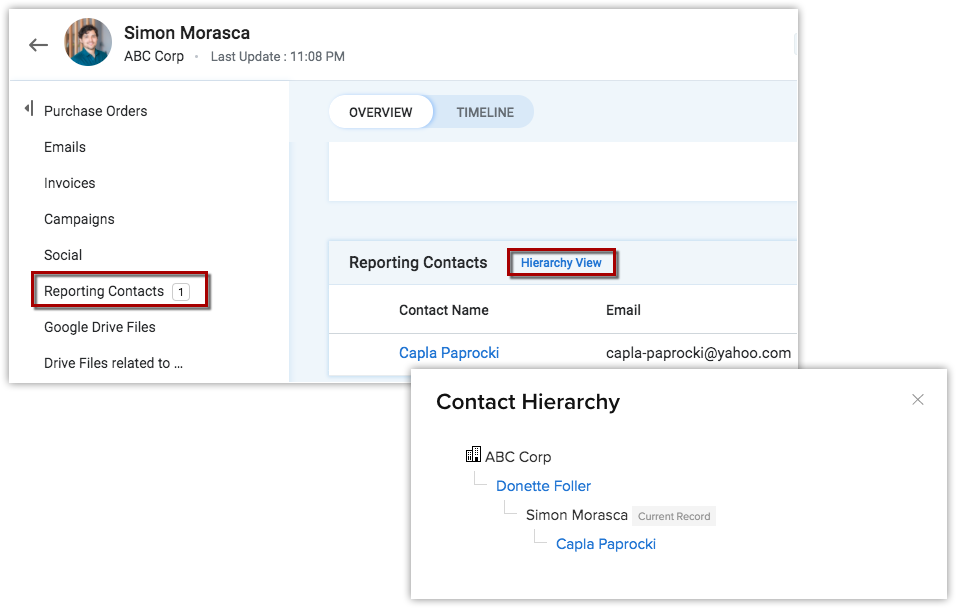This screenshot has width=956, height=608.
Task: Switch to the Timeline tab
Action: (485, 112)
